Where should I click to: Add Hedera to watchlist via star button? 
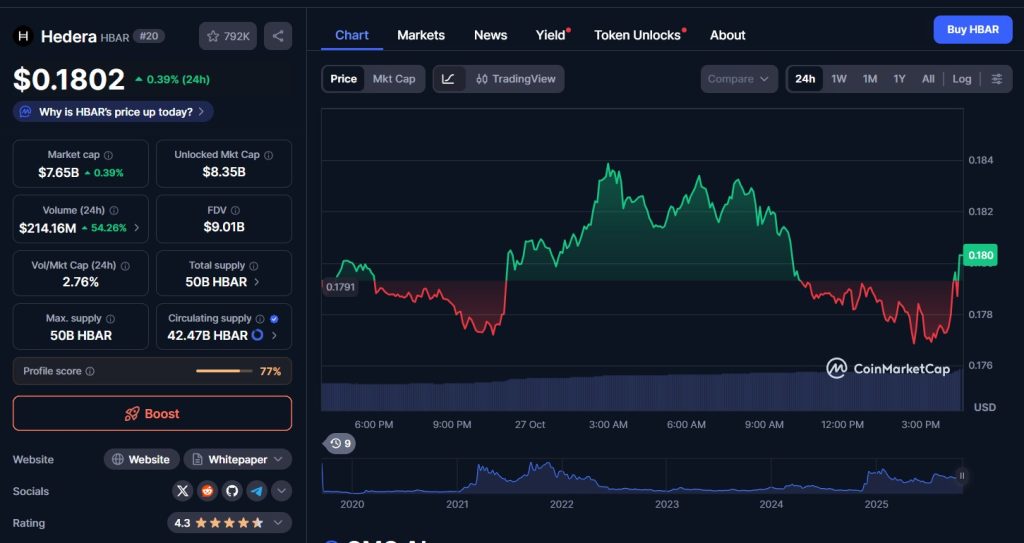(228, 36)
